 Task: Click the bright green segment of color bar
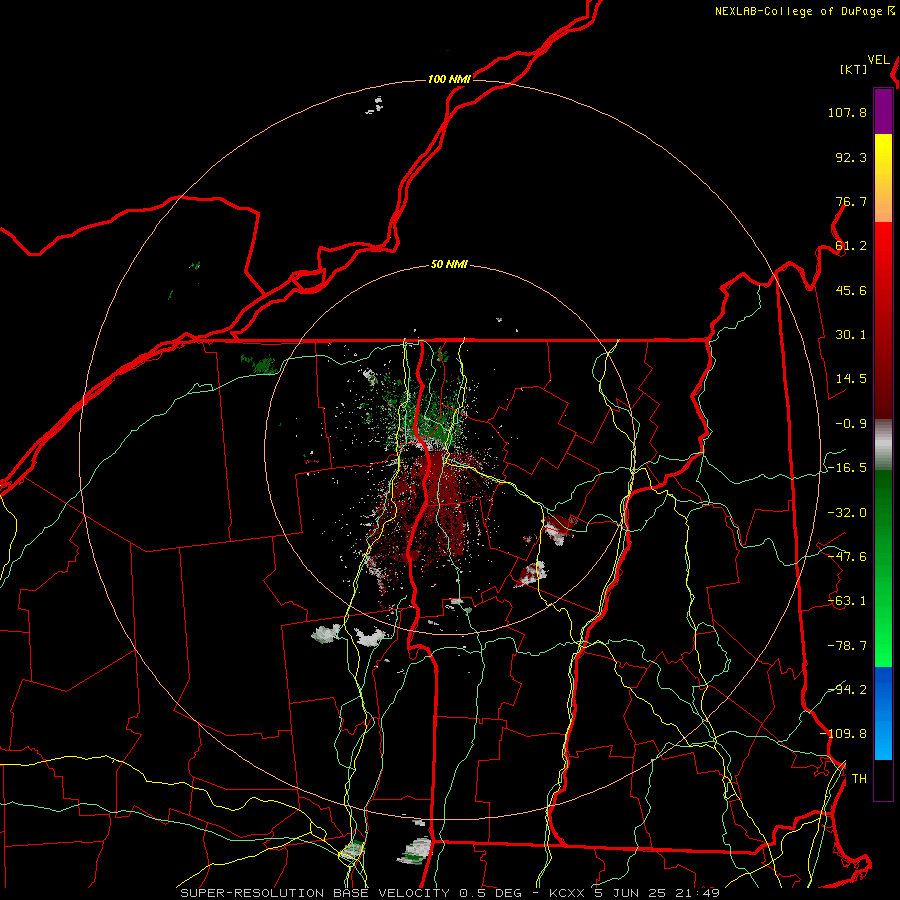pos(883,568)
